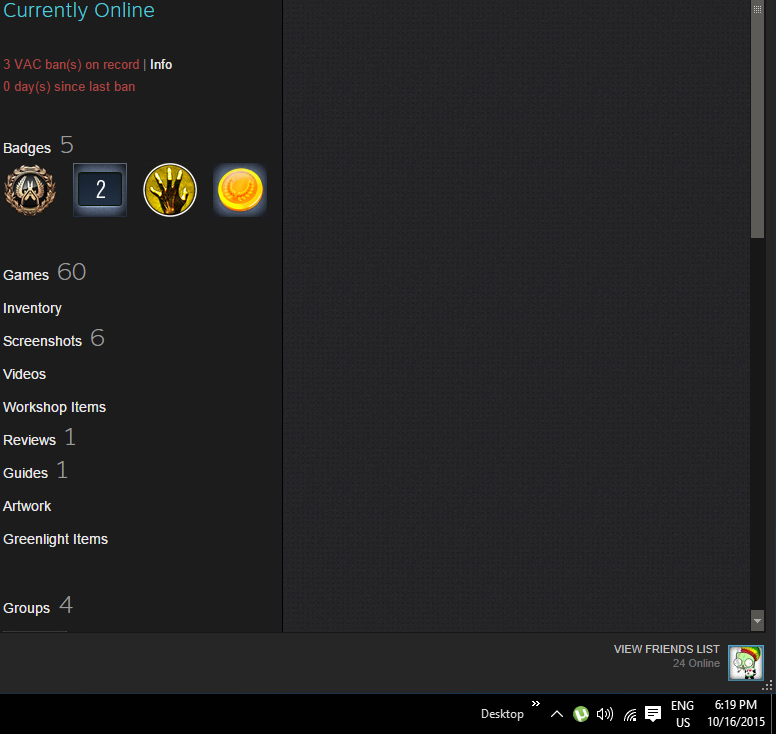The height and width of the screenshot is (734, 776).
Task: Click the friends list avatar thumbnail
Action: 746,663
